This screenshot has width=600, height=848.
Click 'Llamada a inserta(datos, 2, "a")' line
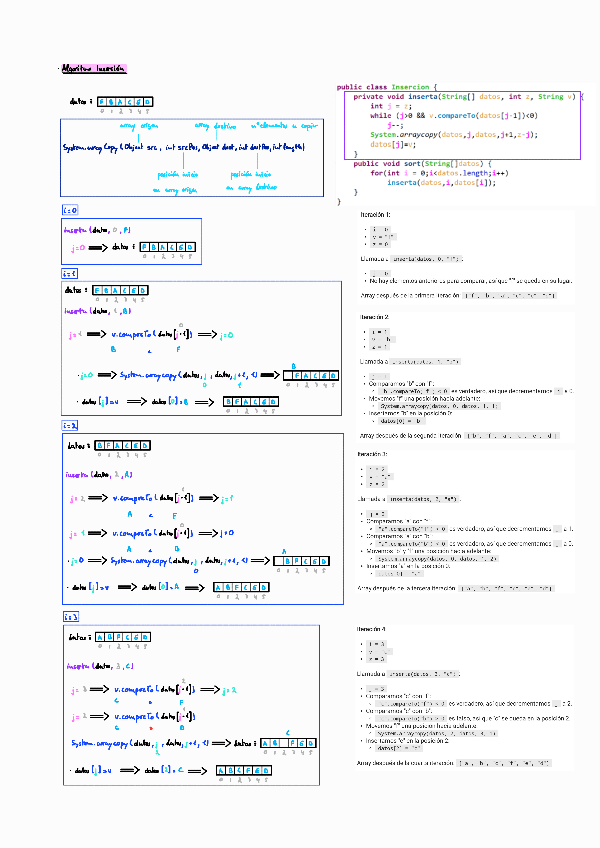410,499
